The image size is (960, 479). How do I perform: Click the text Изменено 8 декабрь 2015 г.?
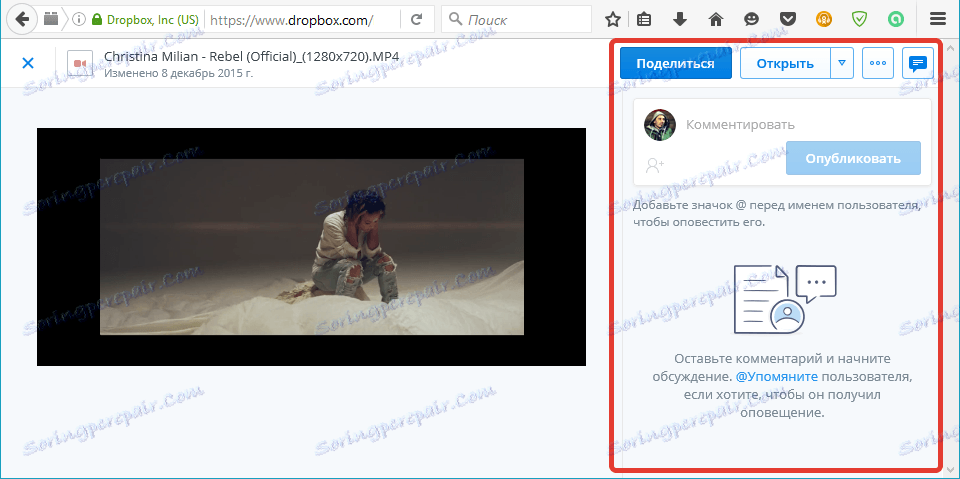coord(178,73)
